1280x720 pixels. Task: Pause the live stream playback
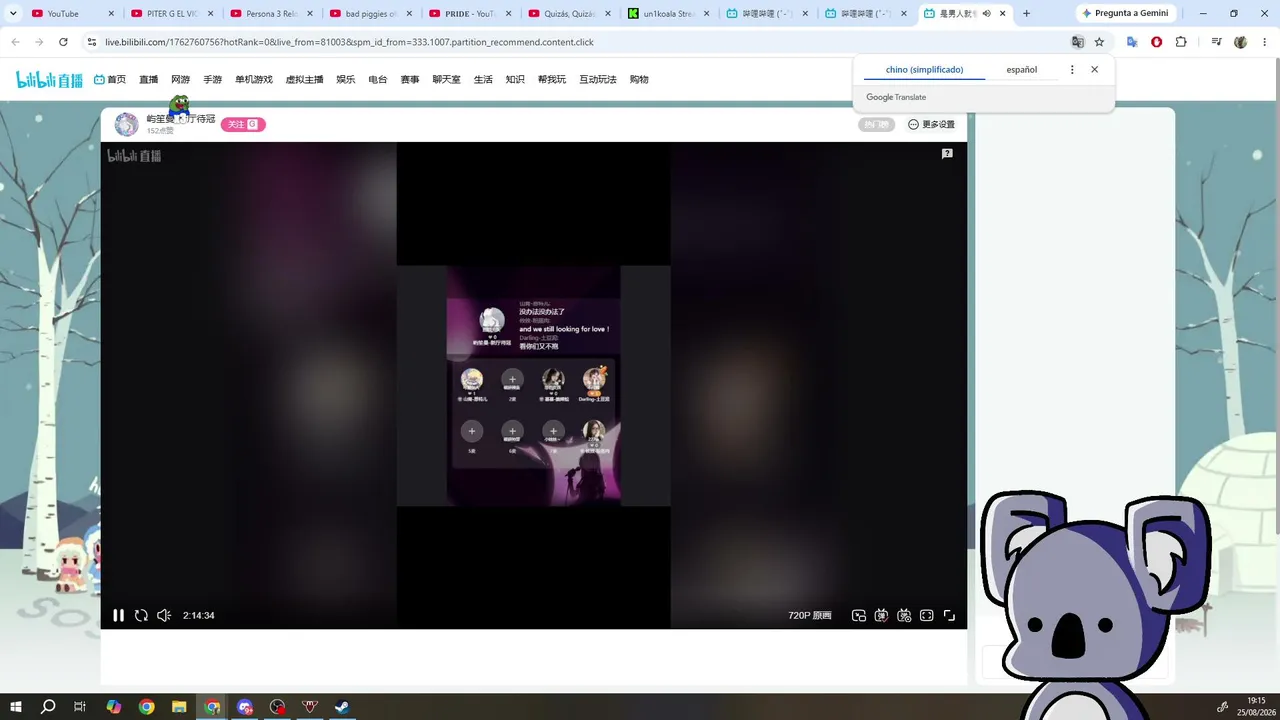pos(118,616)
